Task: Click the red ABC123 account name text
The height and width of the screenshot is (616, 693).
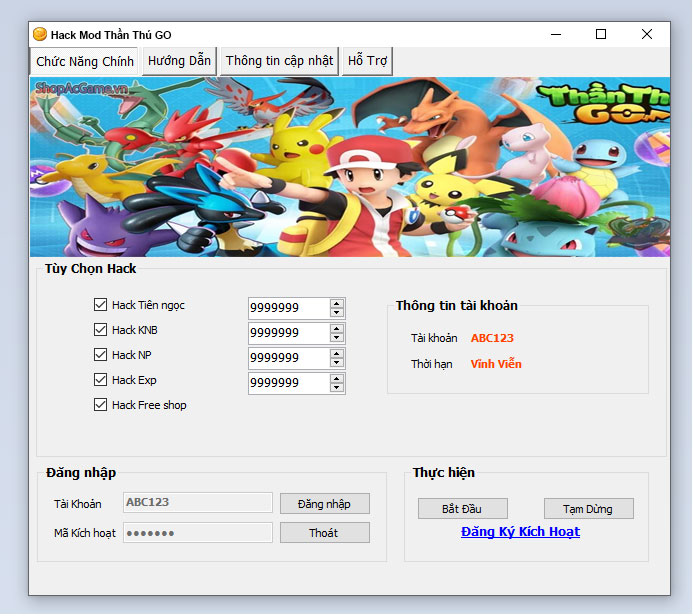Action: coord(492,338)
